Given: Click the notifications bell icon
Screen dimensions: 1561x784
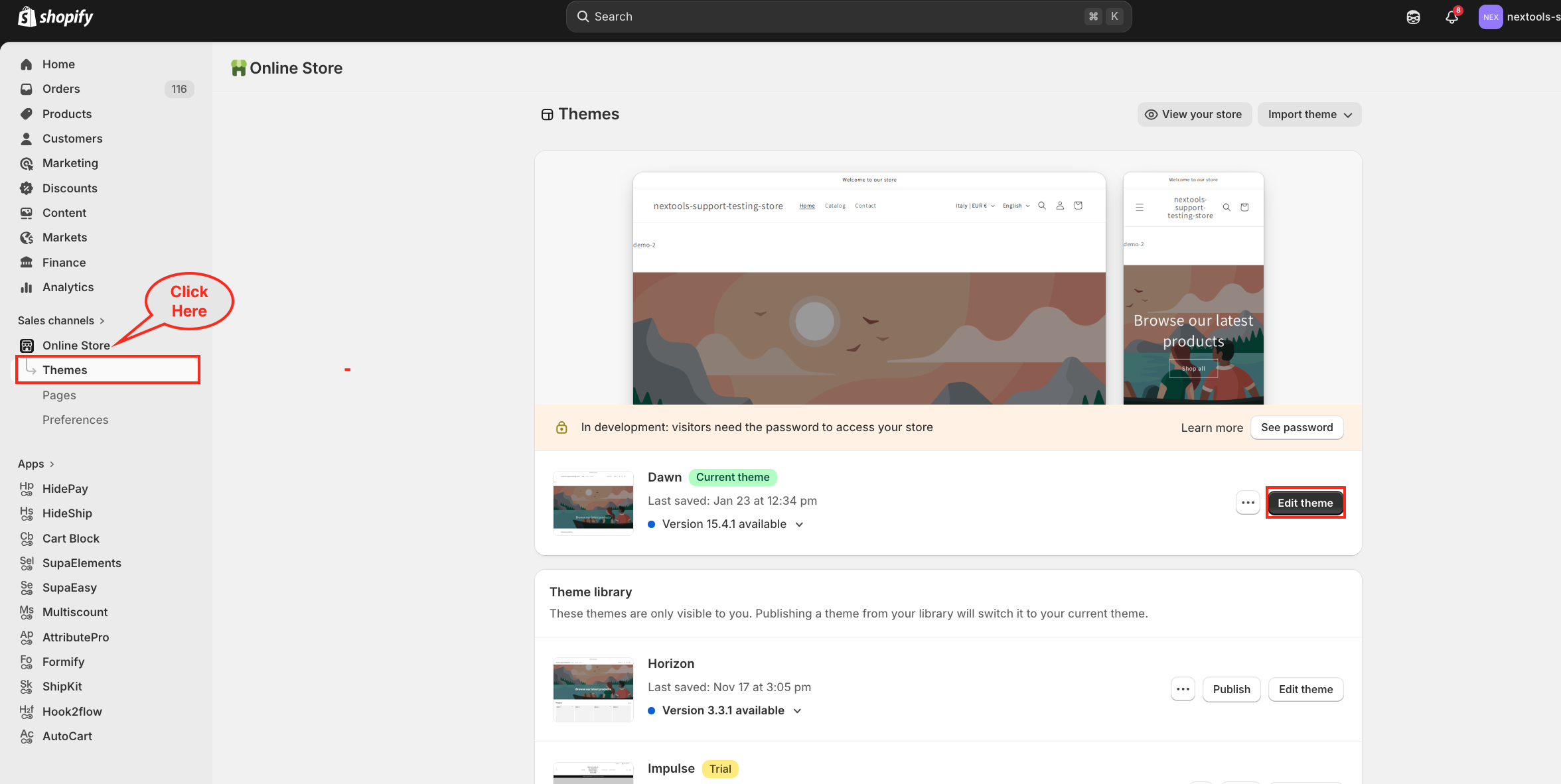Looking at the screenshot, I should click(x=1451, y=17).
